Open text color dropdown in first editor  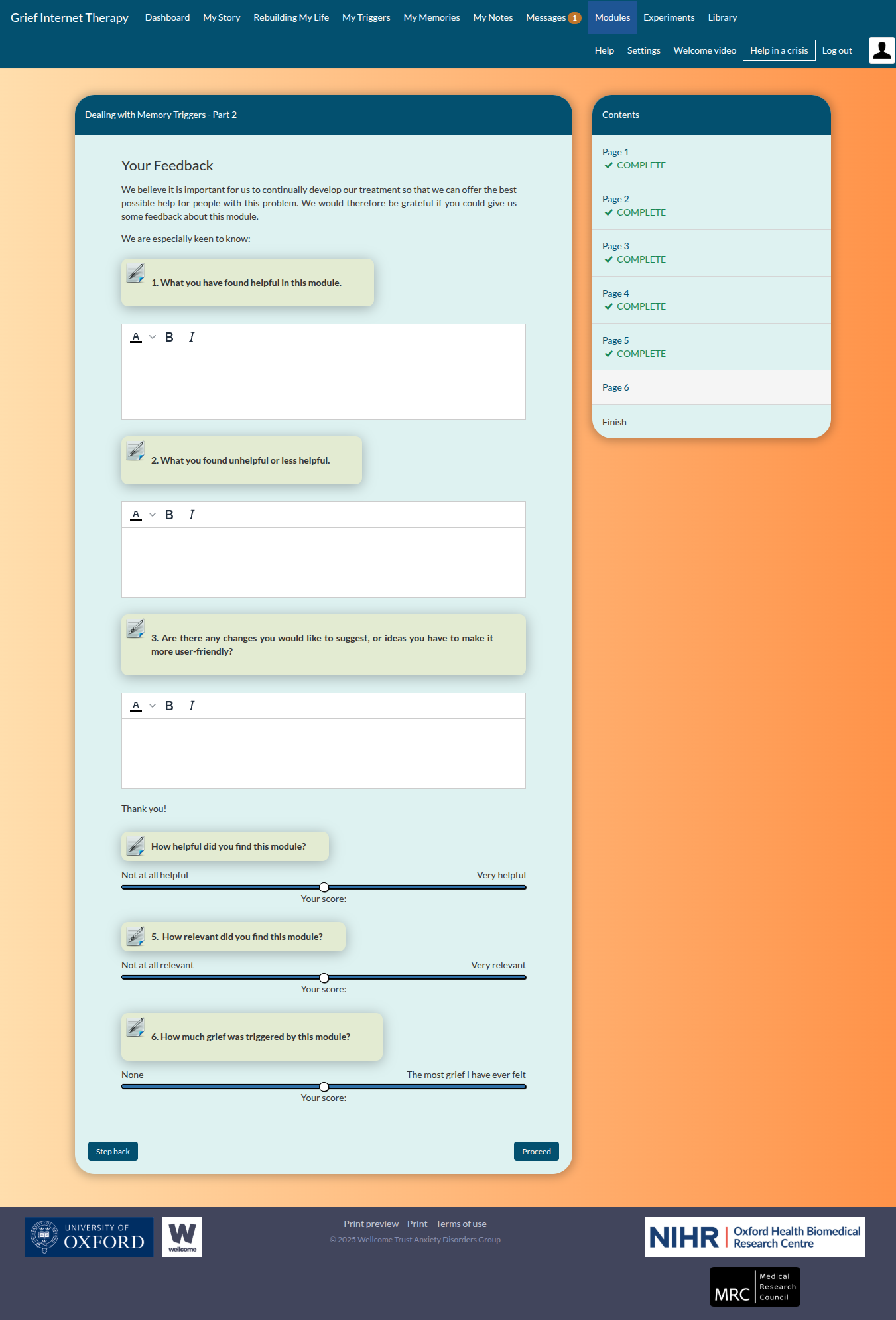153,337
